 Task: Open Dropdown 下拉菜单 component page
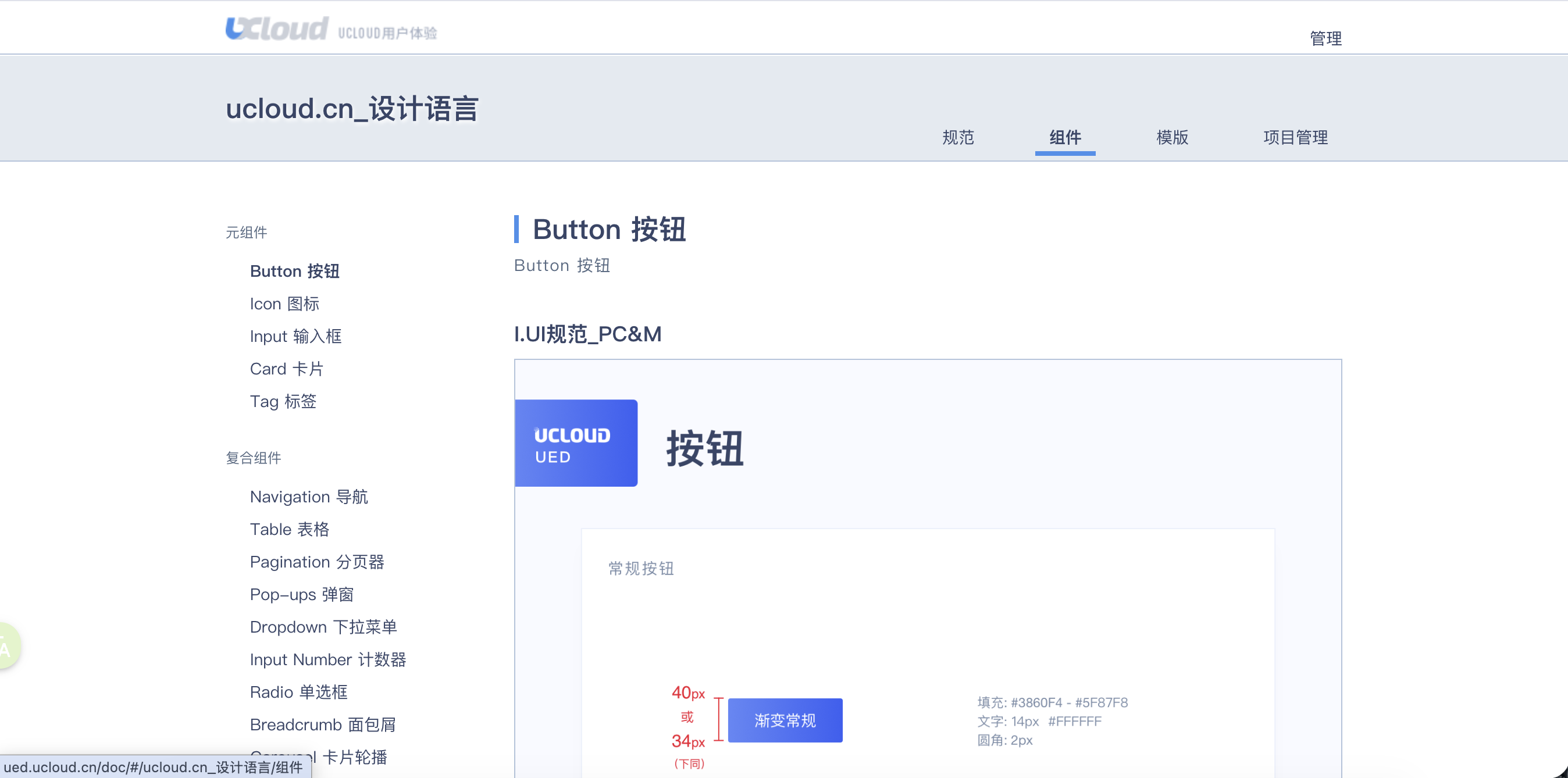[x=323, y=627]
